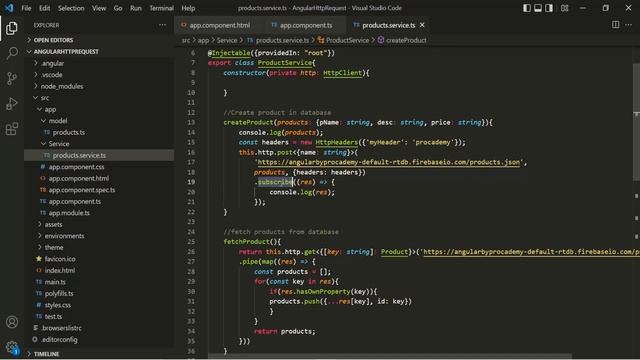Image resolution: width=640 pixels, height=360 pixels.
Task: Expand the theme folder
Action: tap(99, 247)
